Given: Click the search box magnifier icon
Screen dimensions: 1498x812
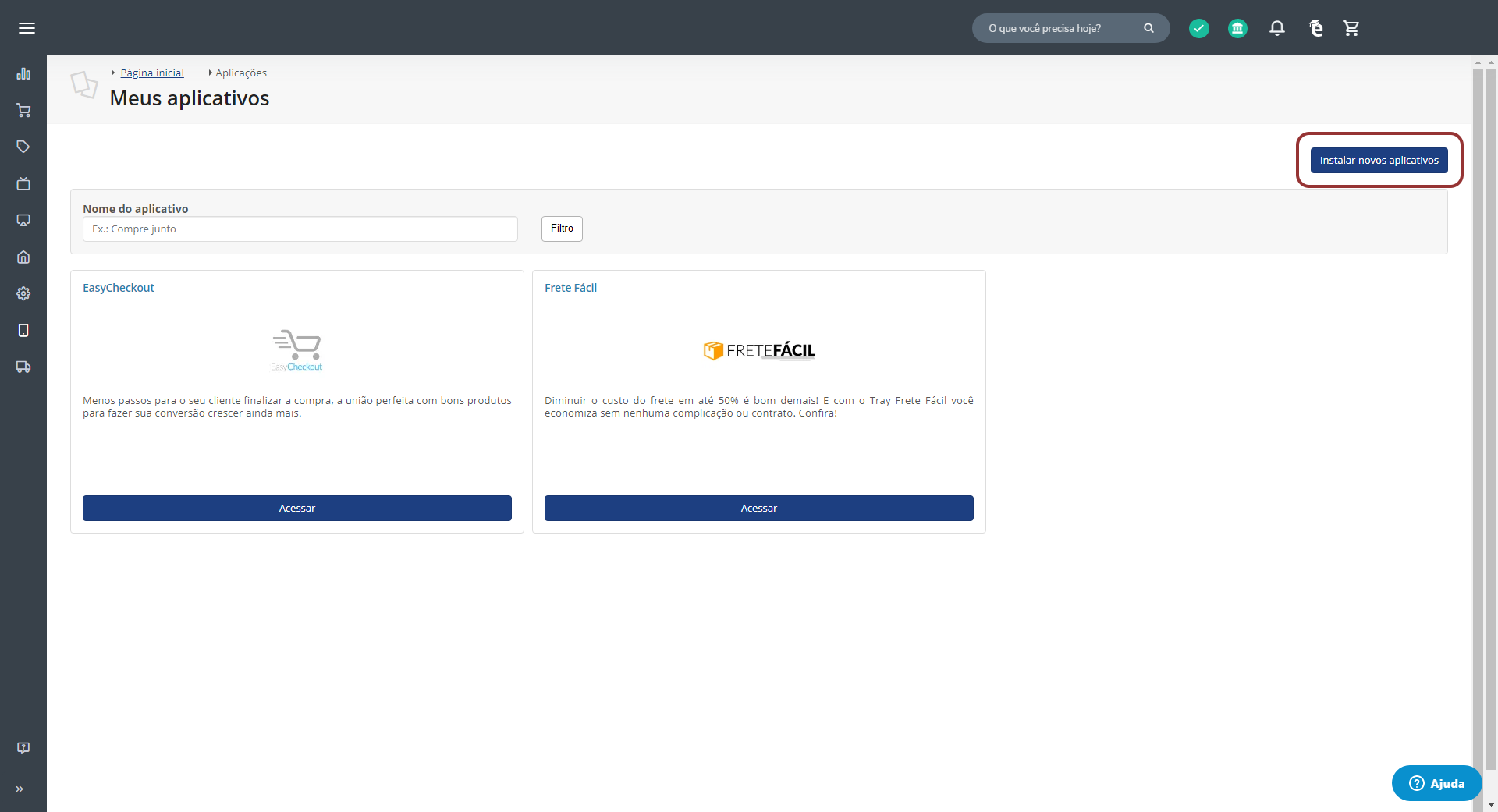Looking at the screenshot, I should pyautogui.click(x=1148, y=28).
